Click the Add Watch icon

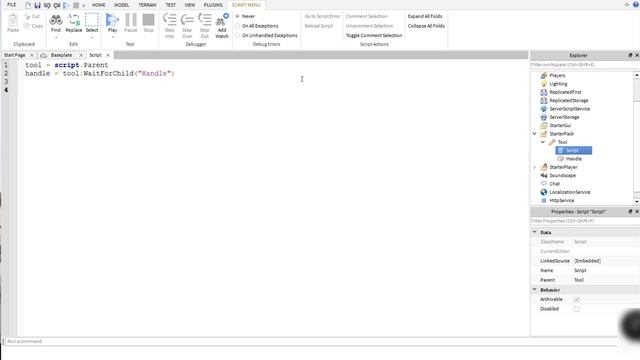click(x=222, y=20)
